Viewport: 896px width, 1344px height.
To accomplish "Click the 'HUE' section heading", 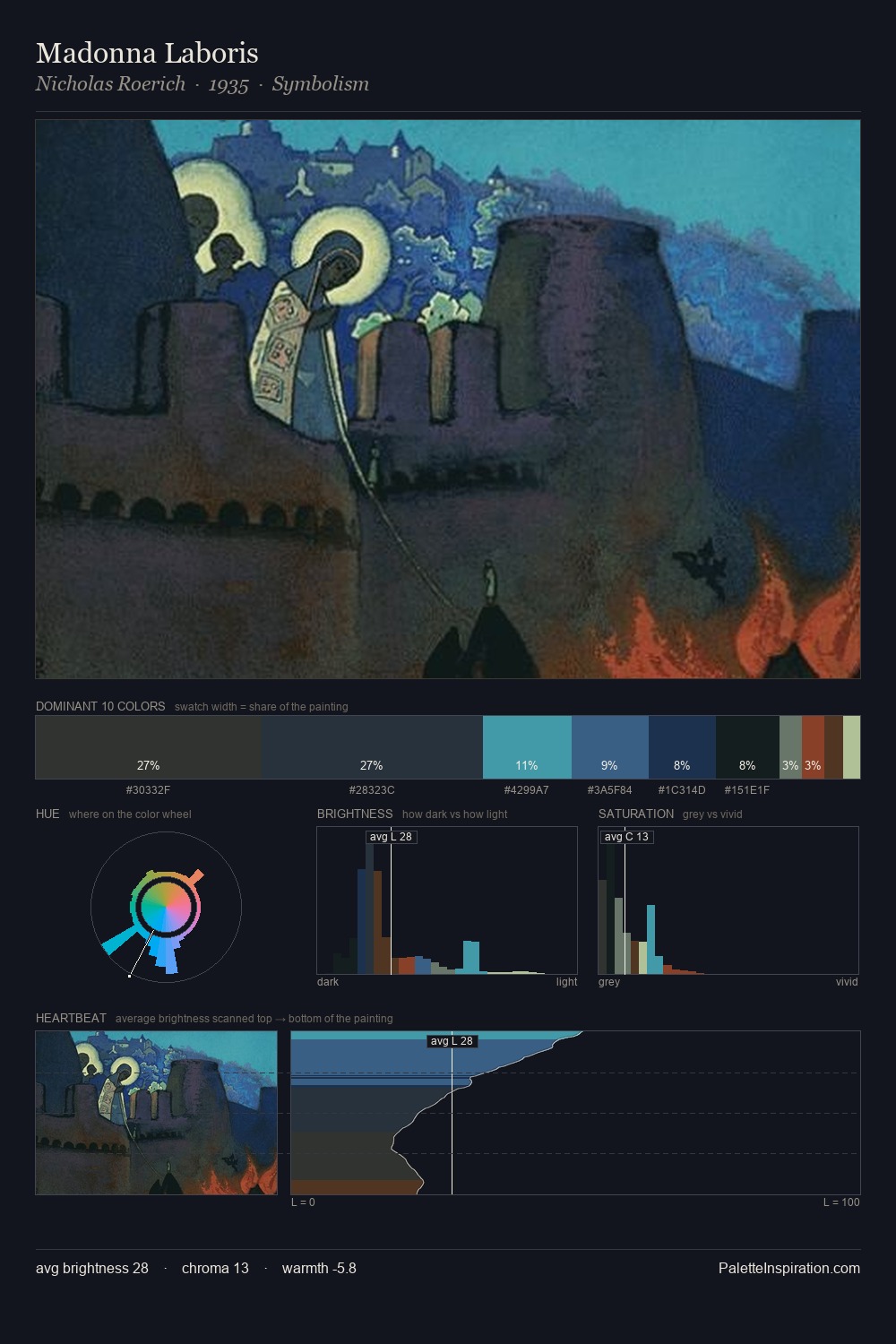I will pos(47,814).
